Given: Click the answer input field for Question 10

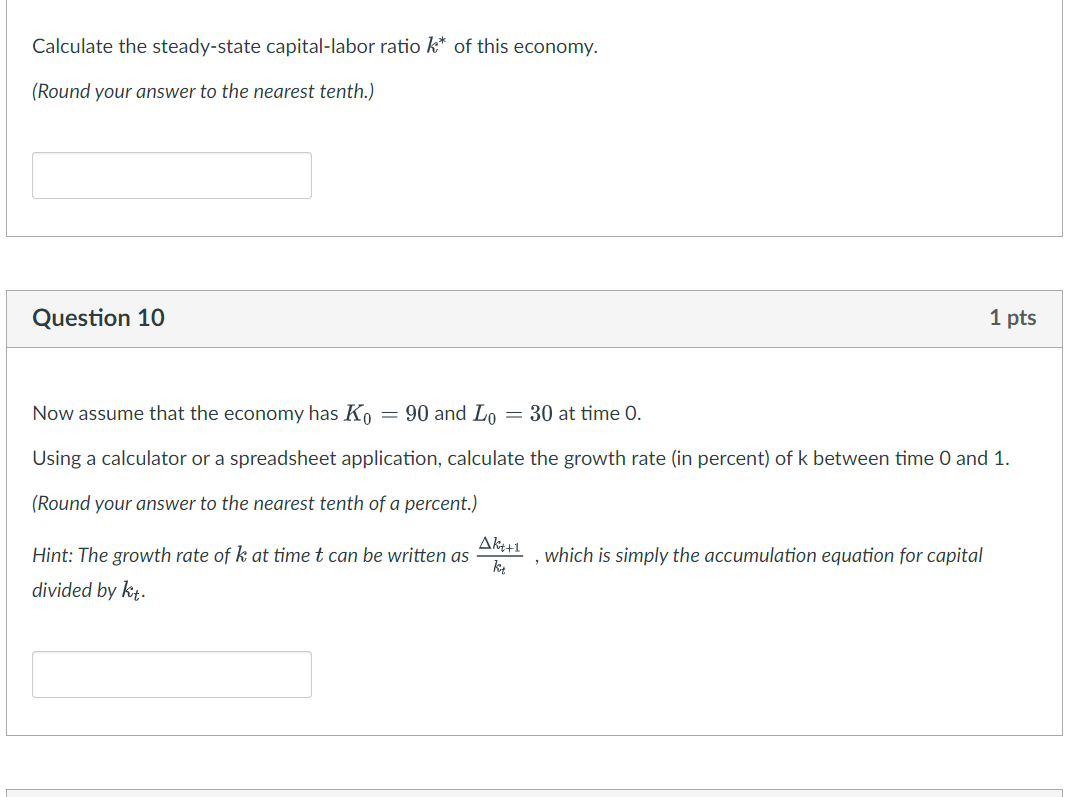Looking at the screenshot, I should click(x=171, y=674).
